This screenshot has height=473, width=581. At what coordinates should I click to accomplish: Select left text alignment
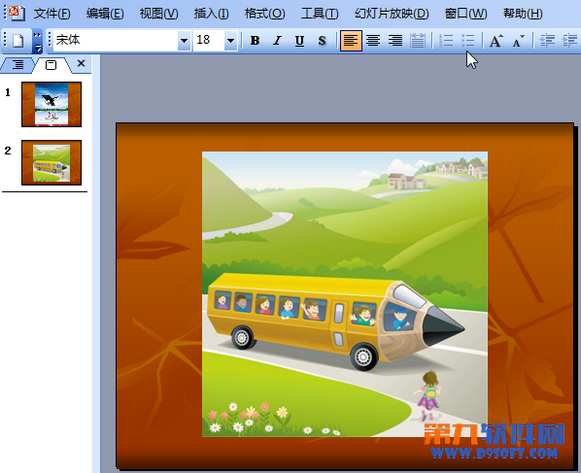(x=351, y=40)
